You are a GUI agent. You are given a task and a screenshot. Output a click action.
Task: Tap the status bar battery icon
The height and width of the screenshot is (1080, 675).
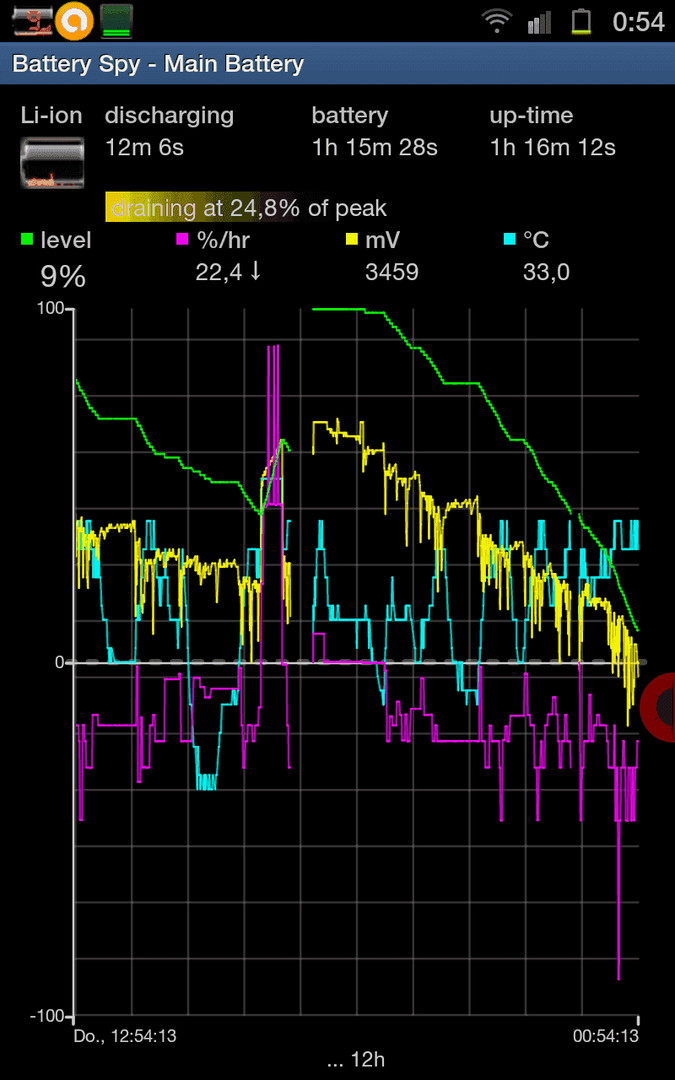pos(582,21)
